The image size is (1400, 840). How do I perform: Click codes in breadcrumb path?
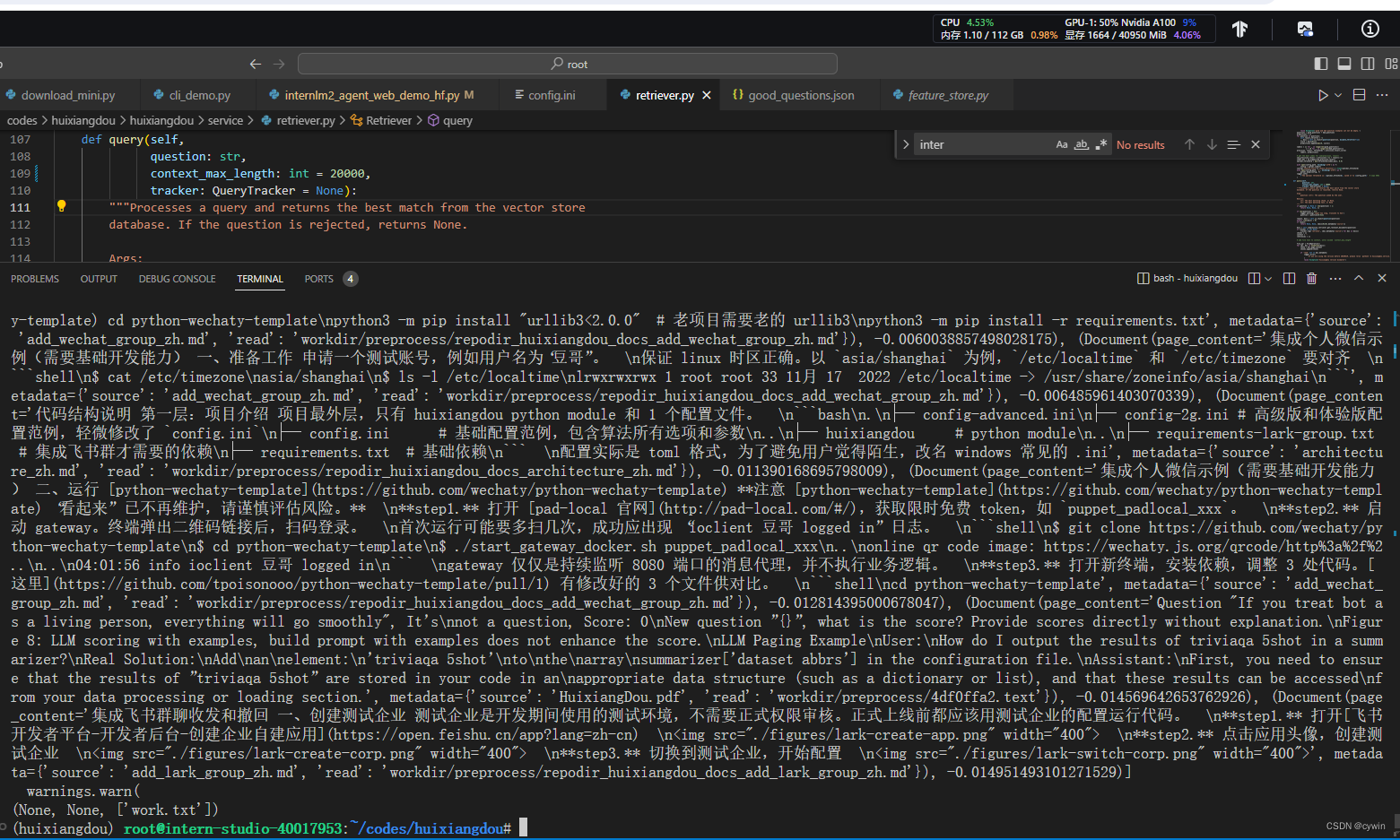[x=22, y=120]
